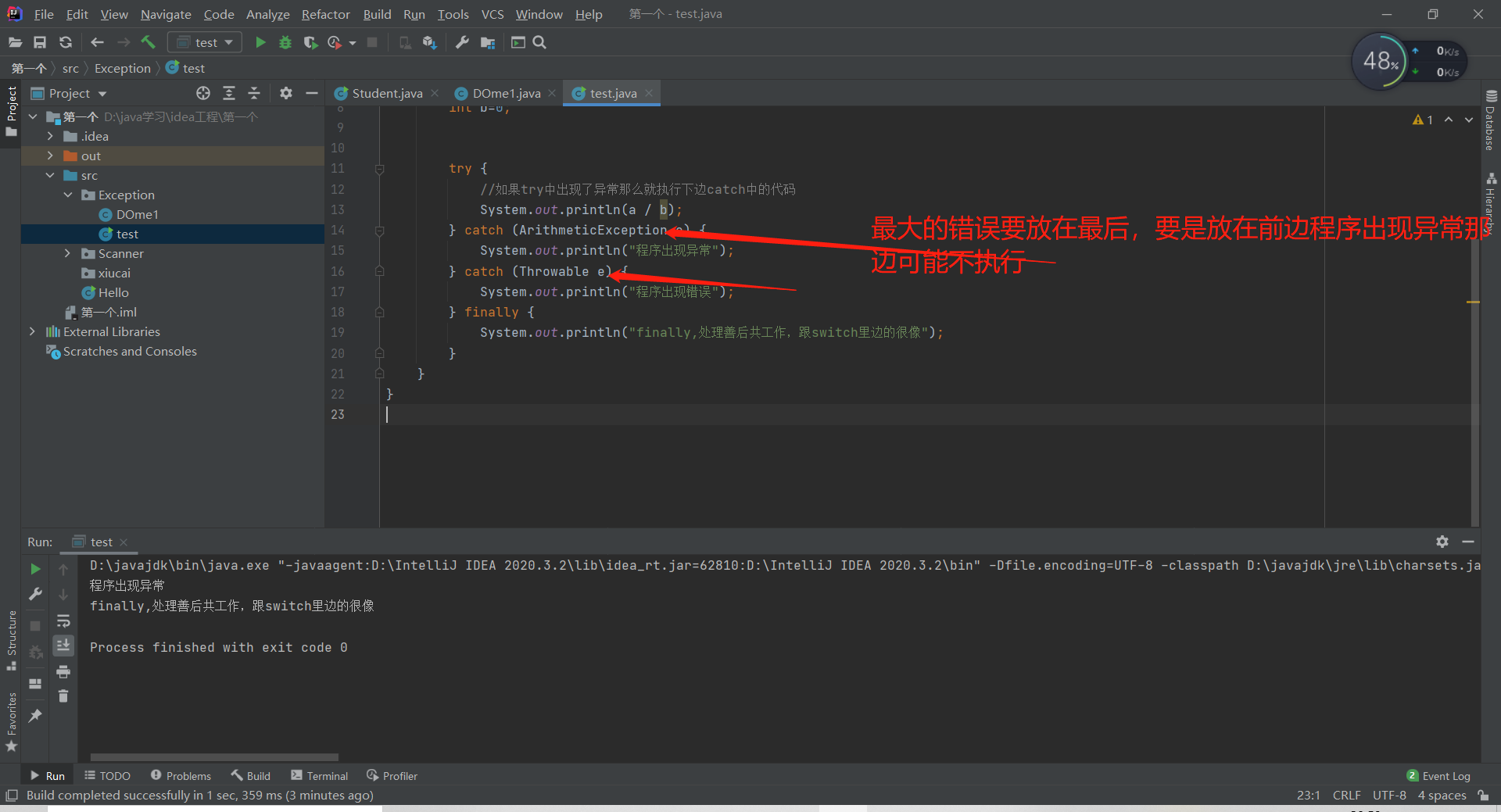Build project with the hammer icon
This screenshot has height=812, width=1501.
coord(149,42)
